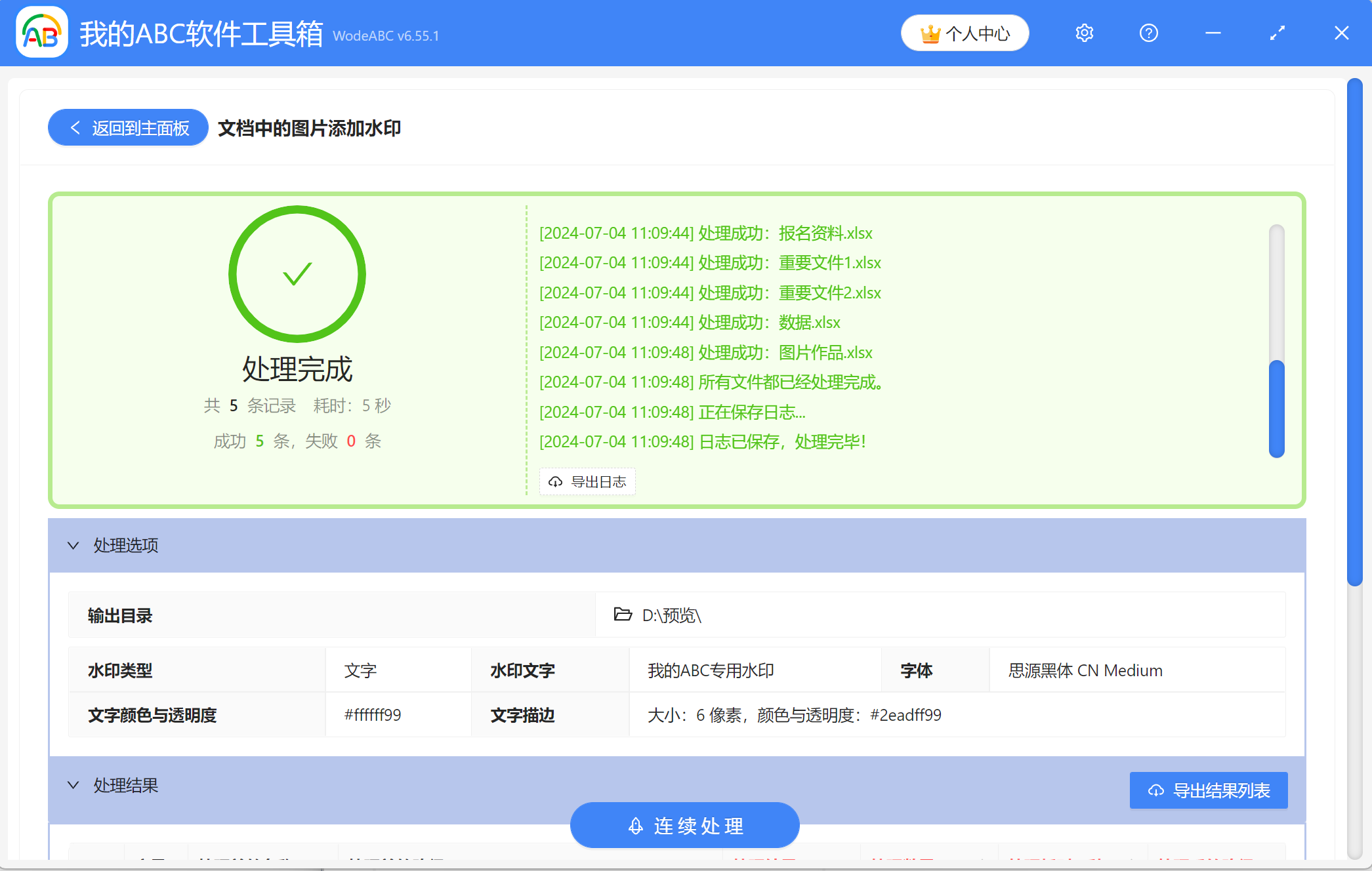Click the cloud icon on 导出结果列表 button
1372x871 pixels.
click(x=1156, y=790)
